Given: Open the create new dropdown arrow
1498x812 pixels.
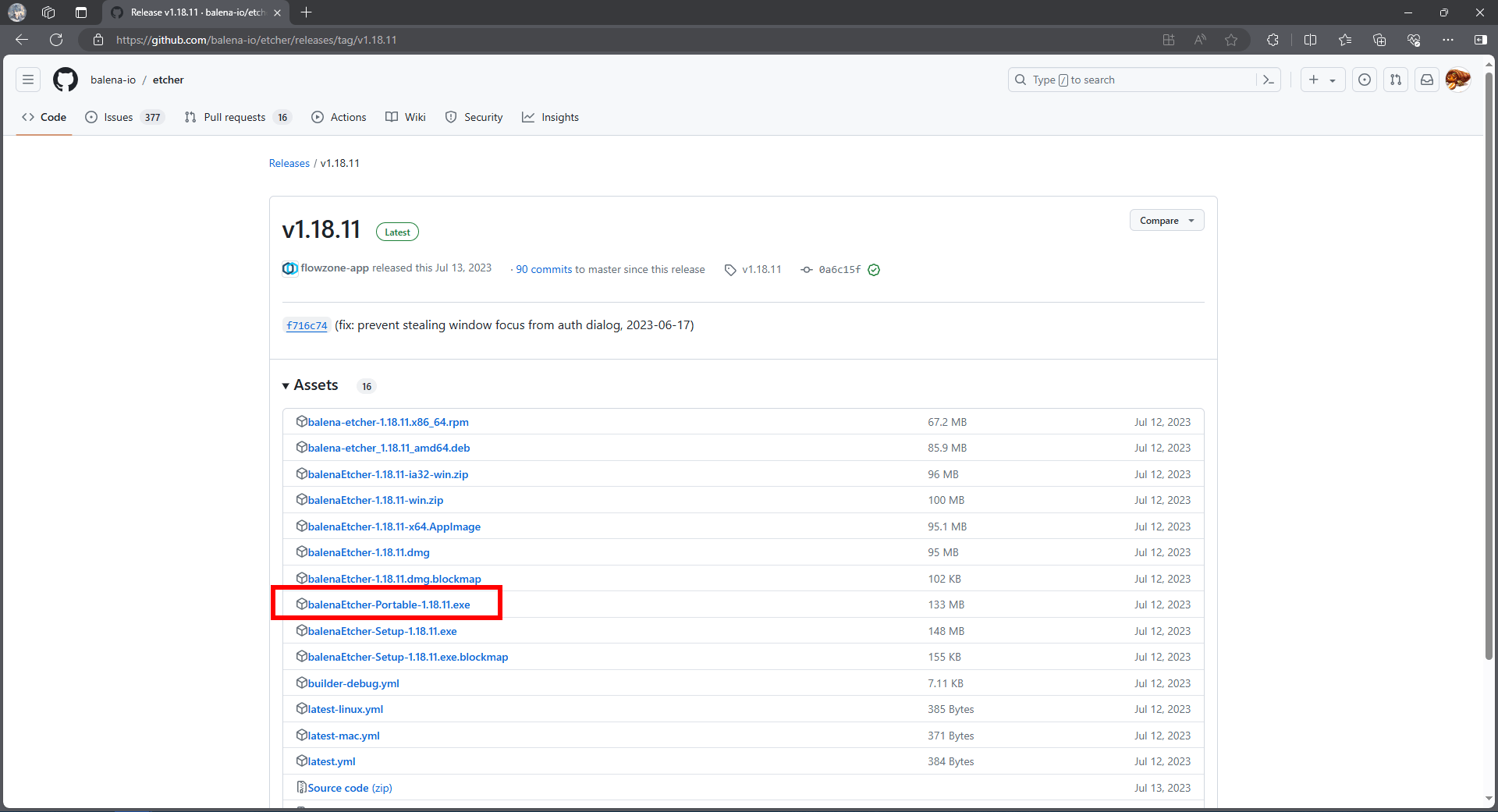Looking at the screenshot, I should 1333,80.
